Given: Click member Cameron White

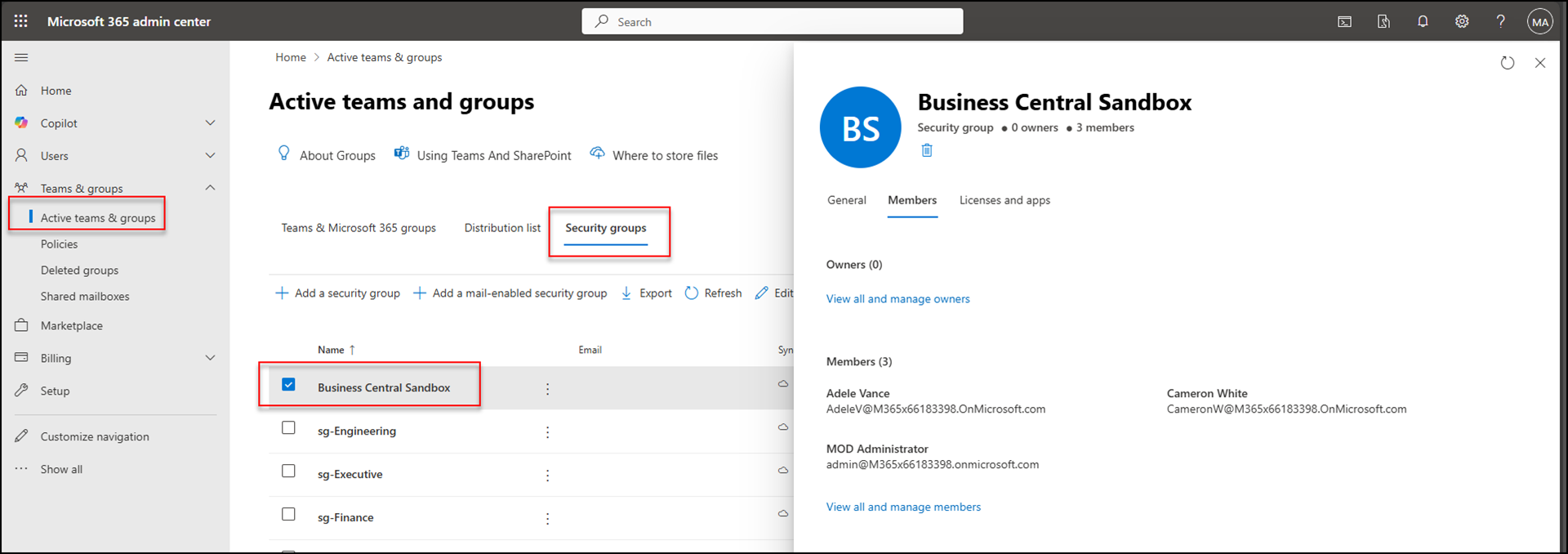Looking at the screenshot, I should click(x=1207, y=394).
